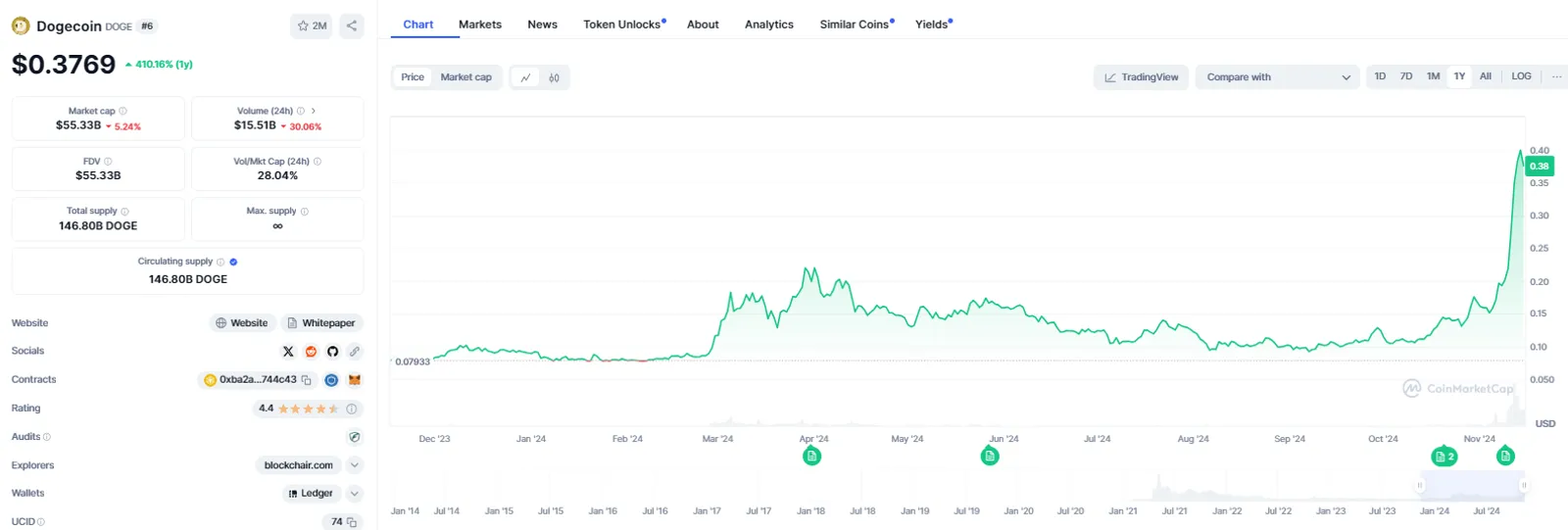Switch to the Chart tab
Image resolution: width=1568 pixels, height=530 pixels.
[x=418, y=24]
